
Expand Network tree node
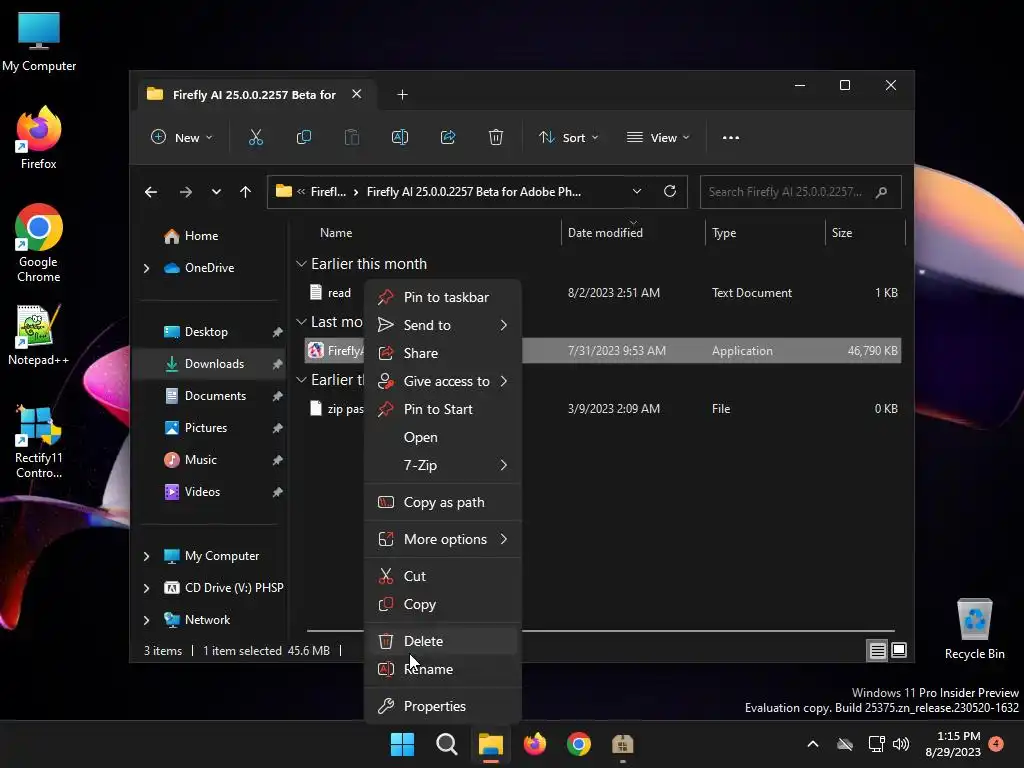(x=146, y=620)
